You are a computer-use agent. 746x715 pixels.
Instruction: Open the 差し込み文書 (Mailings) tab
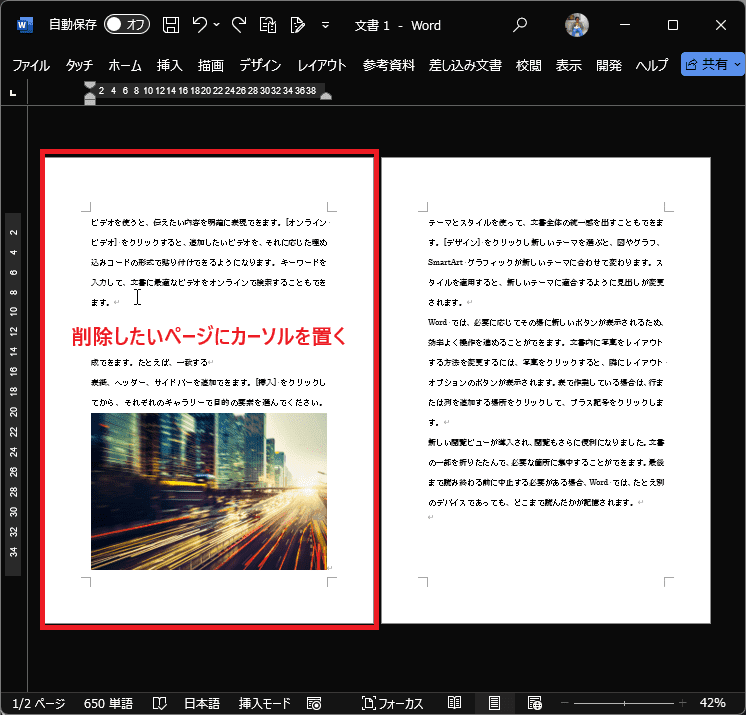click(x=465, y=65)
